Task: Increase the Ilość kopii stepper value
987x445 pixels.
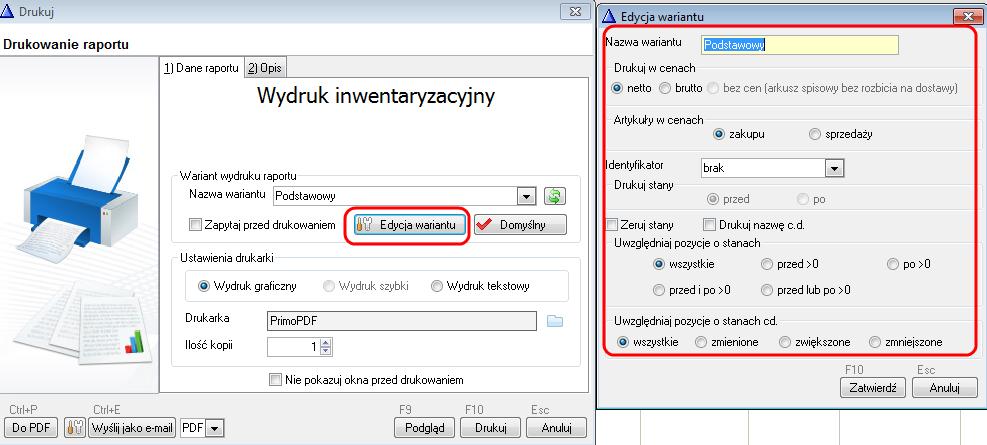Action: [x=325, y=342]
